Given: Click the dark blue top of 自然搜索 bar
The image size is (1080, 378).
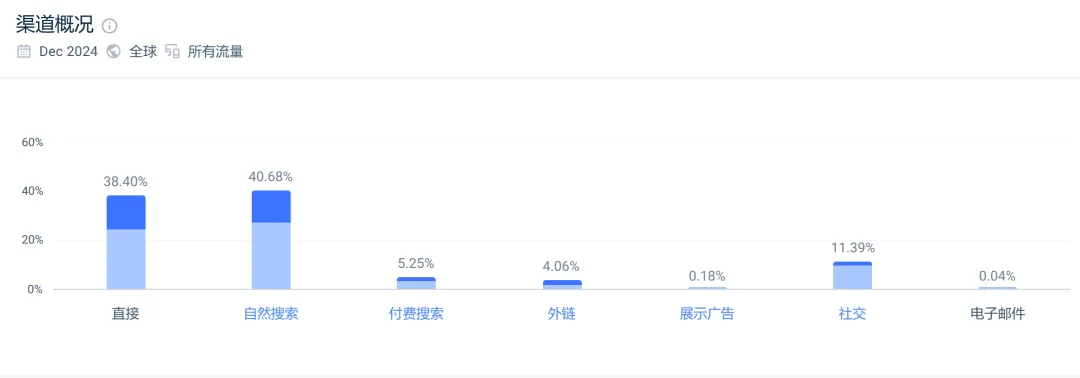Looking at the screenshot, I should [x=271, y=207].
